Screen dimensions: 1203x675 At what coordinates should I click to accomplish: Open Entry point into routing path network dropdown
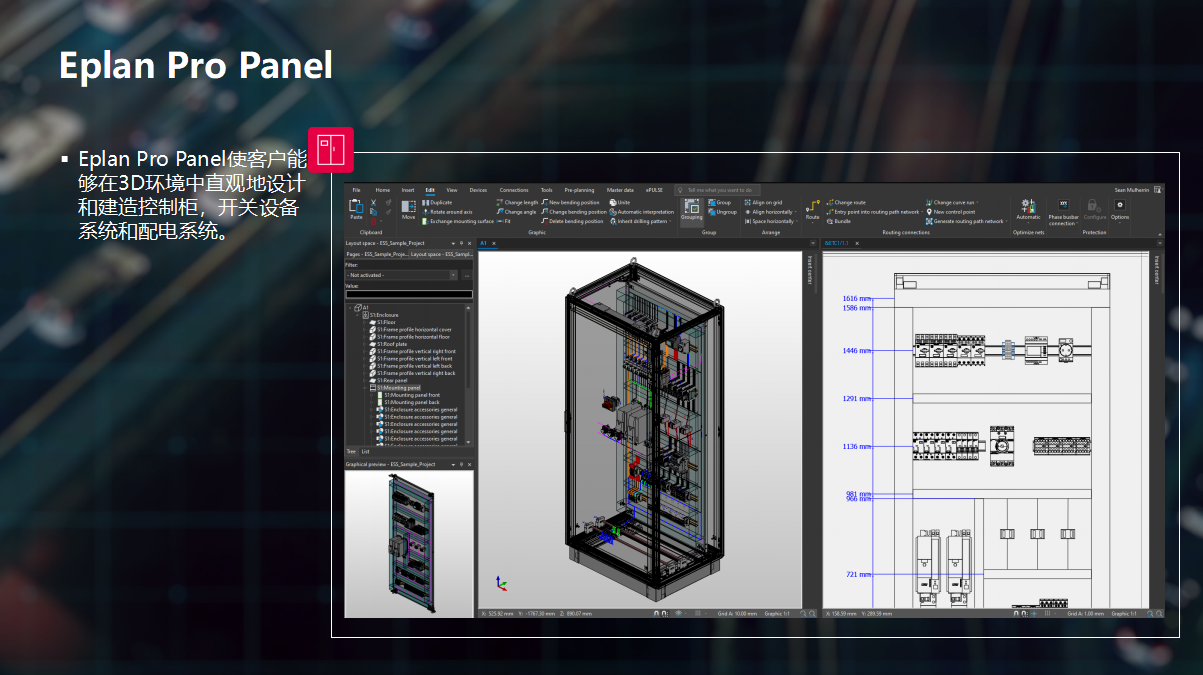[922, 212]
